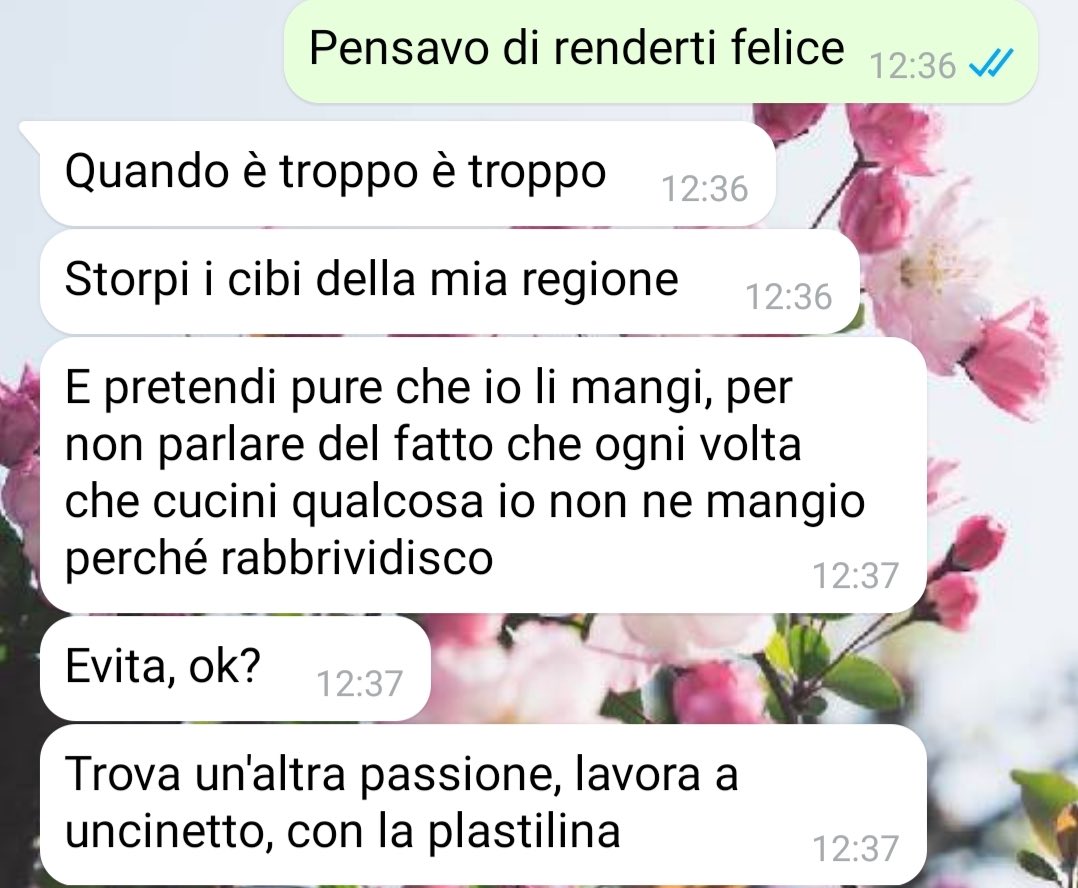
Task: Click the word 'uncinetto' in the last message
Action: [x=162, y=832]
